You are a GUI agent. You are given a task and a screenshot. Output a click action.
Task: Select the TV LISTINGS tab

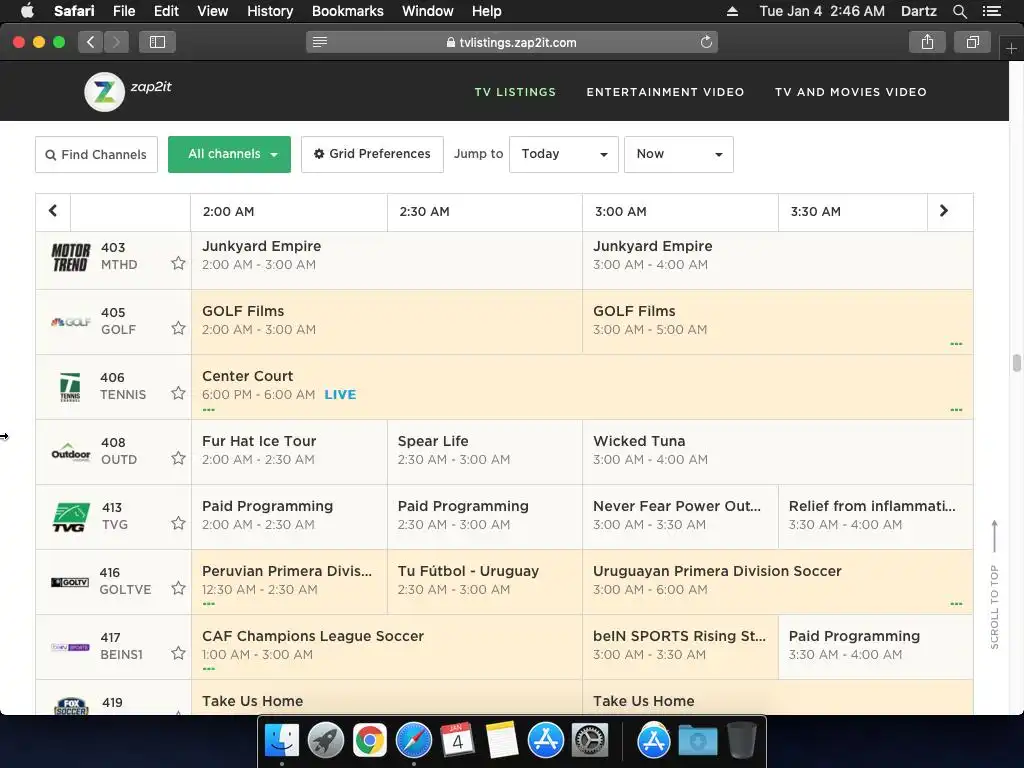click(515, 92)
